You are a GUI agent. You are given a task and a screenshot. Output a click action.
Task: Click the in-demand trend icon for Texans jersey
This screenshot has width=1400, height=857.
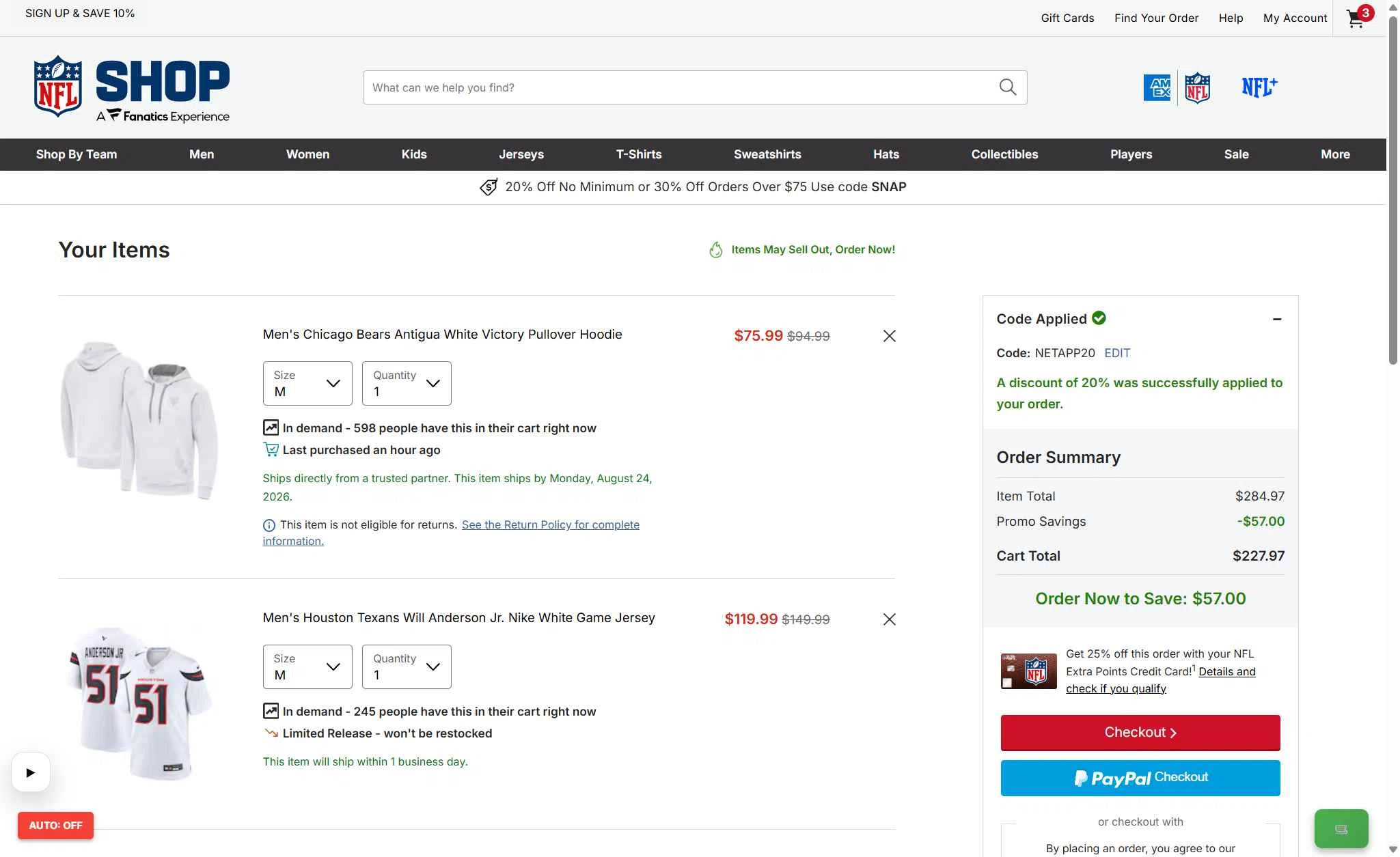[271, 711]
